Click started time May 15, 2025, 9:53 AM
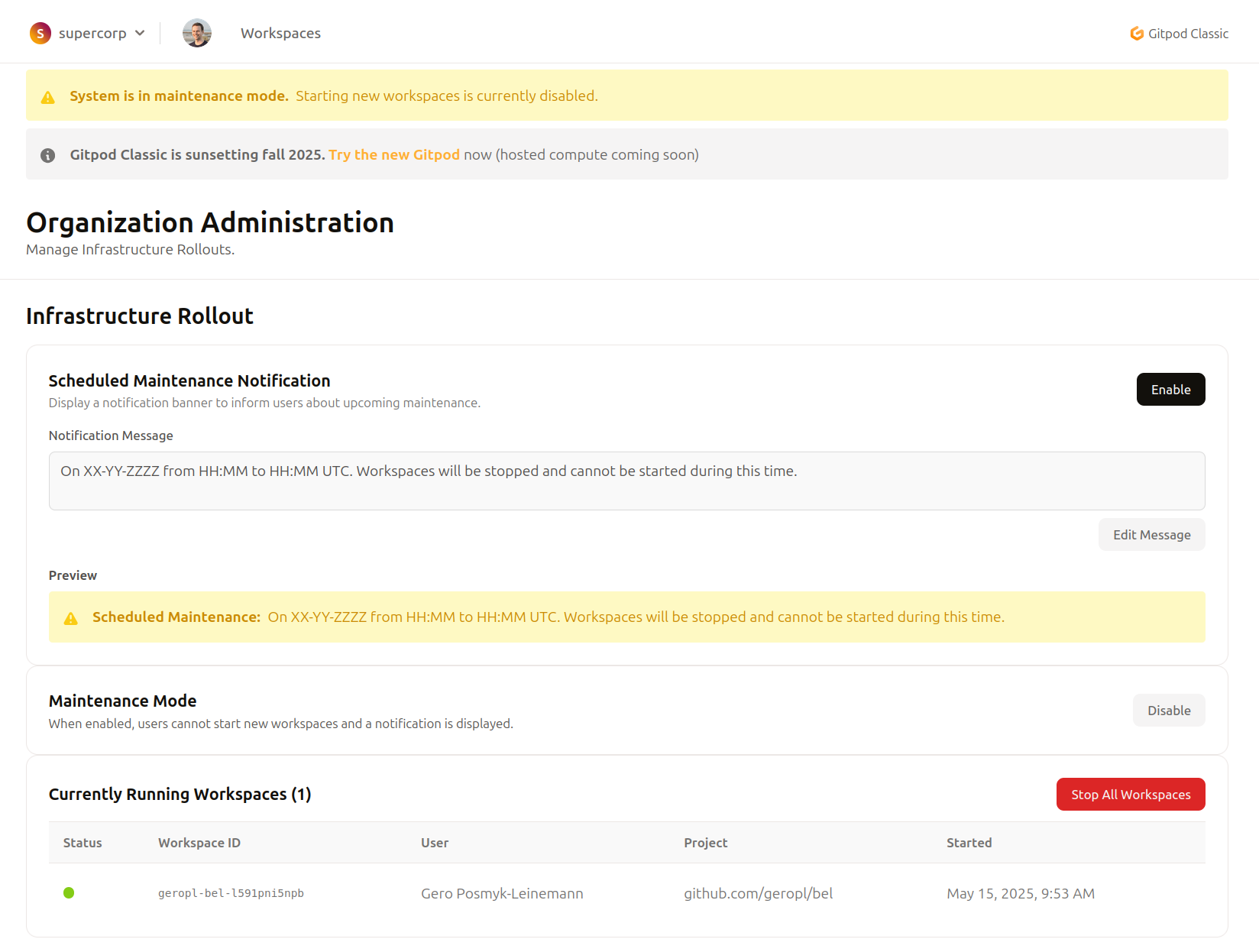 pyautogui.click(x=1021, y=893)
